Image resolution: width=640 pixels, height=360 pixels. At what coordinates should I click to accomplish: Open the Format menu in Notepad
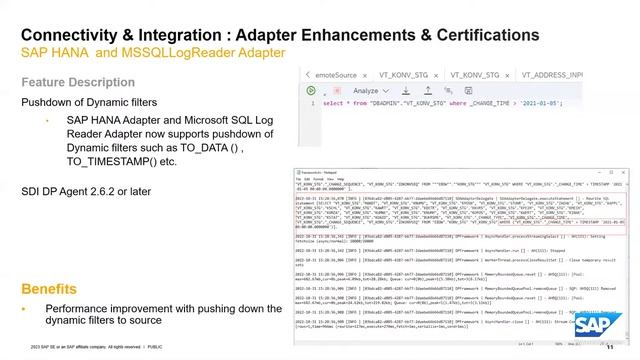pos(318,179)
